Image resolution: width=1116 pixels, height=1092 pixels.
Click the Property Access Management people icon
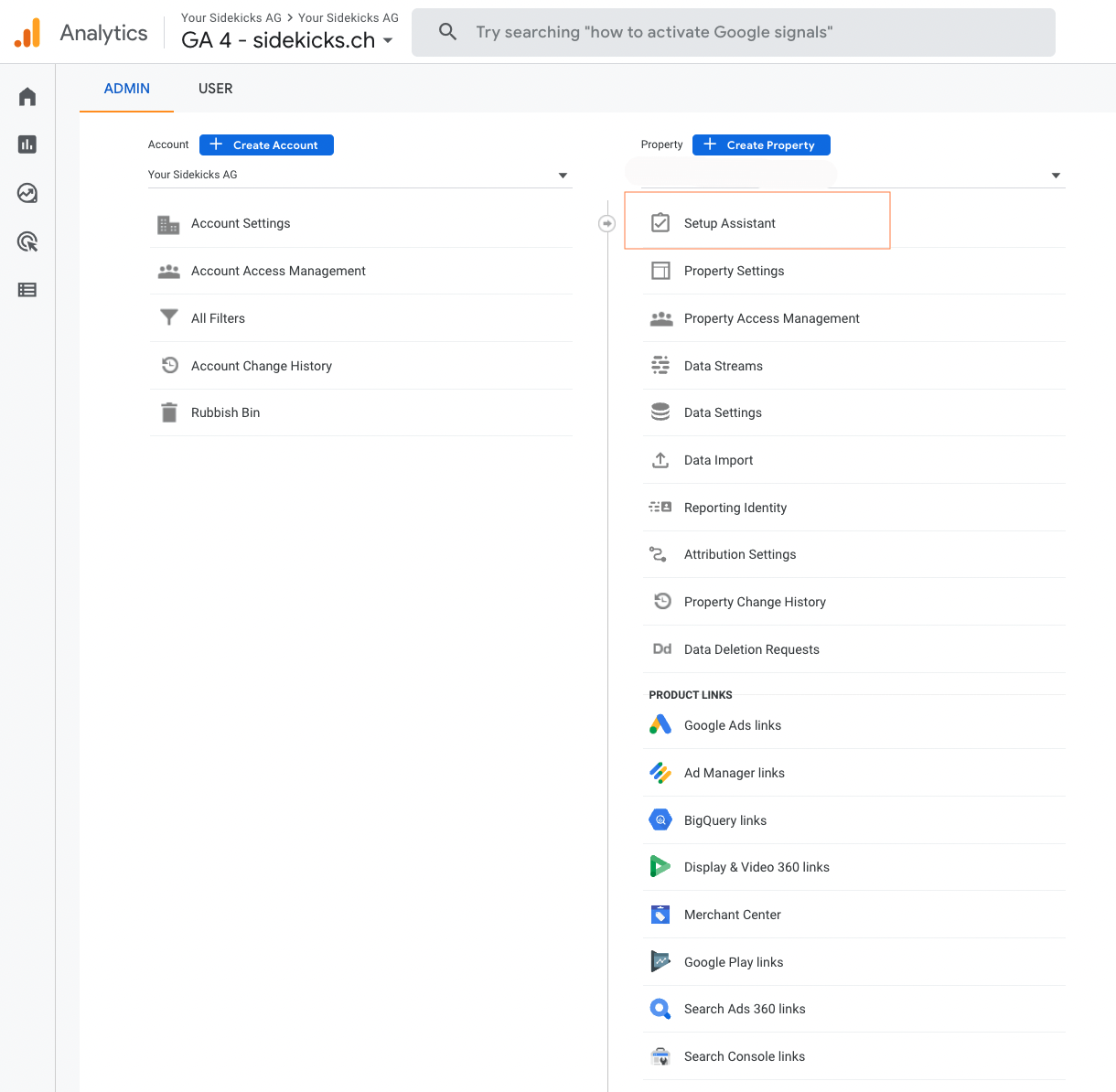point(661,318)
